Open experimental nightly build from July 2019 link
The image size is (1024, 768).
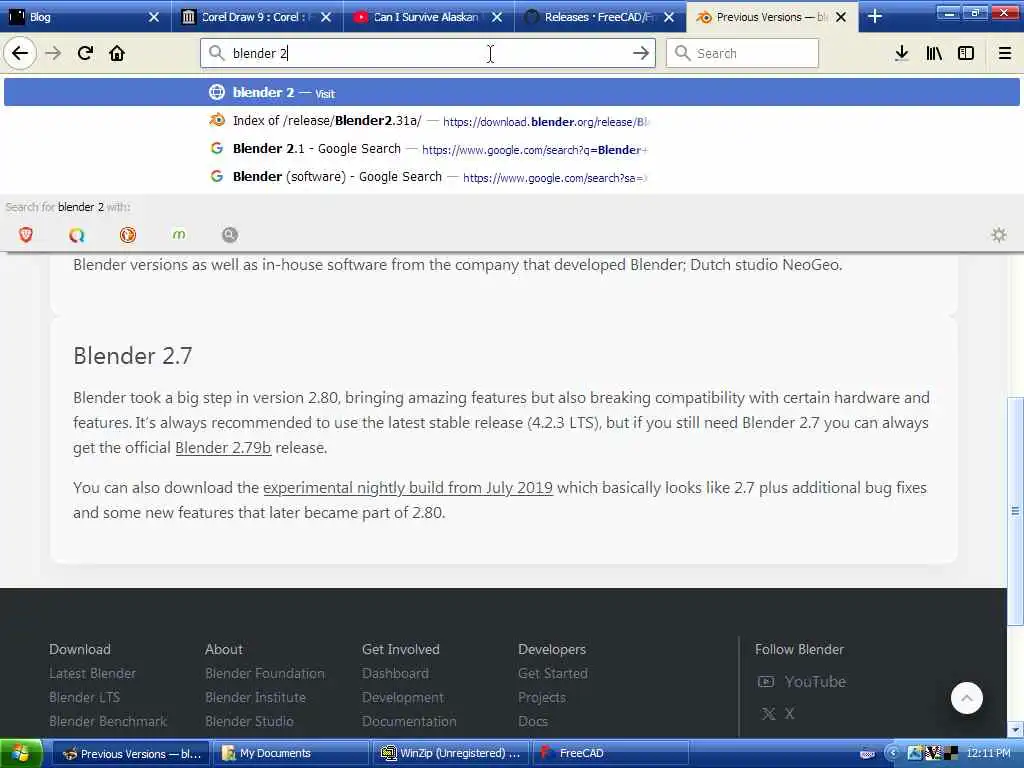(408, 488)
